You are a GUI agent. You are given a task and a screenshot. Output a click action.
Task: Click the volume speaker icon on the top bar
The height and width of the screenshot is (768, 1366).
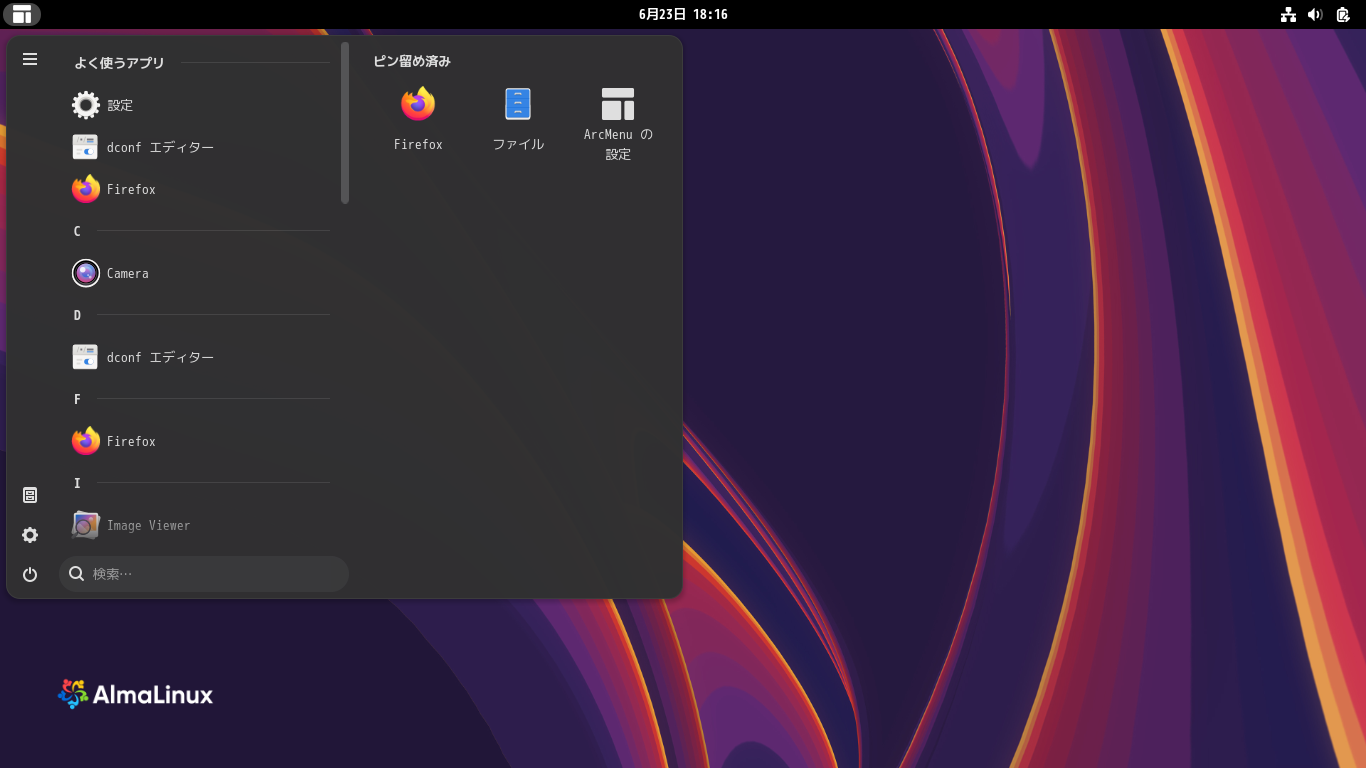point(1314,14)
